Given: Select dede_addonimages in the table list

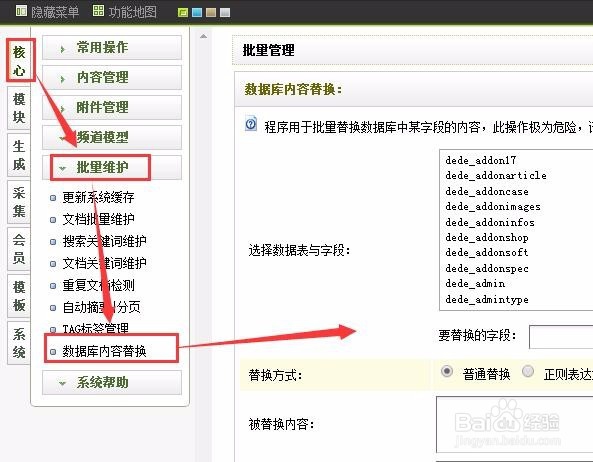Looking at the screenshot, I should 493,206.
